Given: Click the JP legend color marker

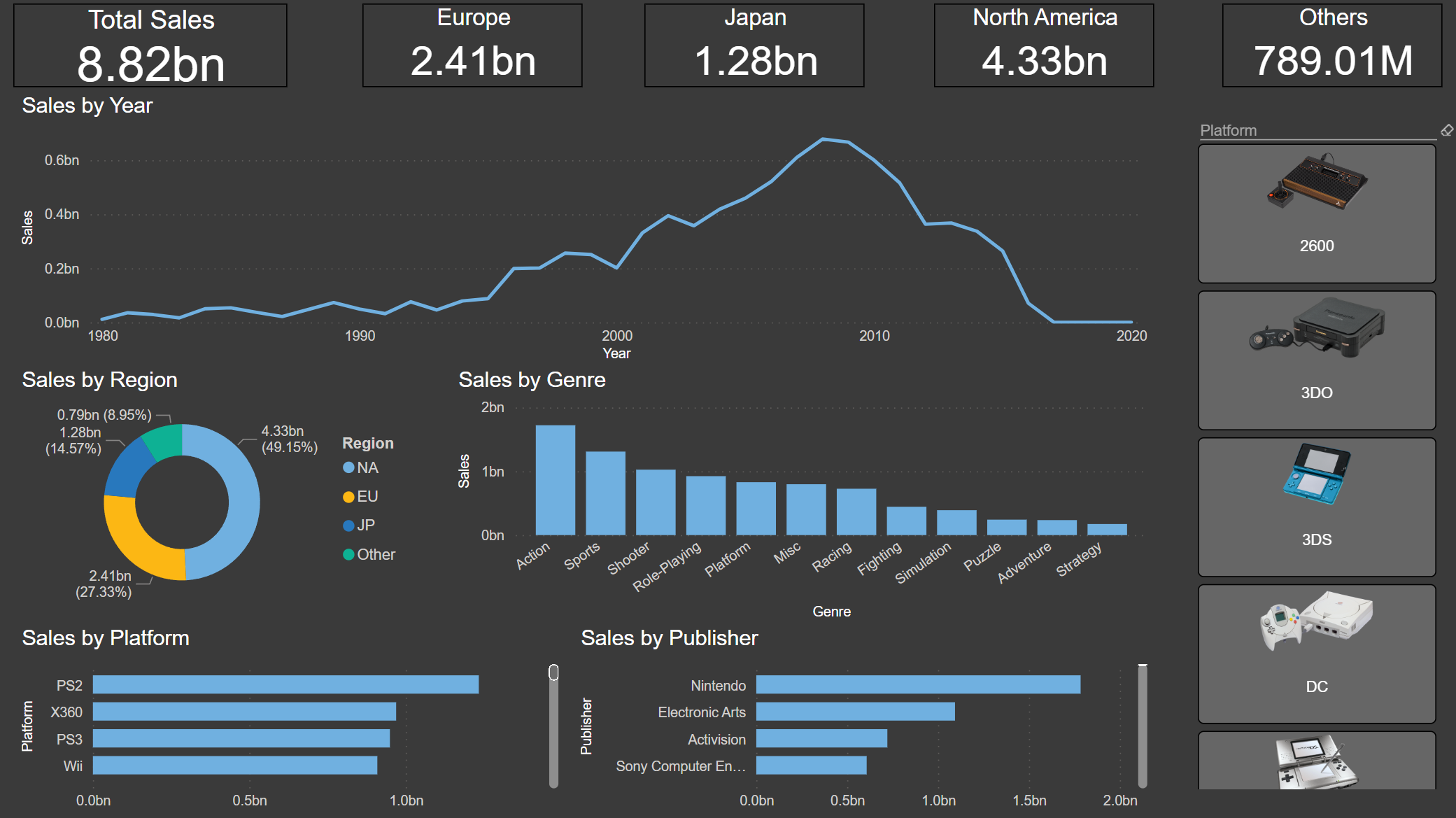Looking at the screenshot, I should click(348, 526).
